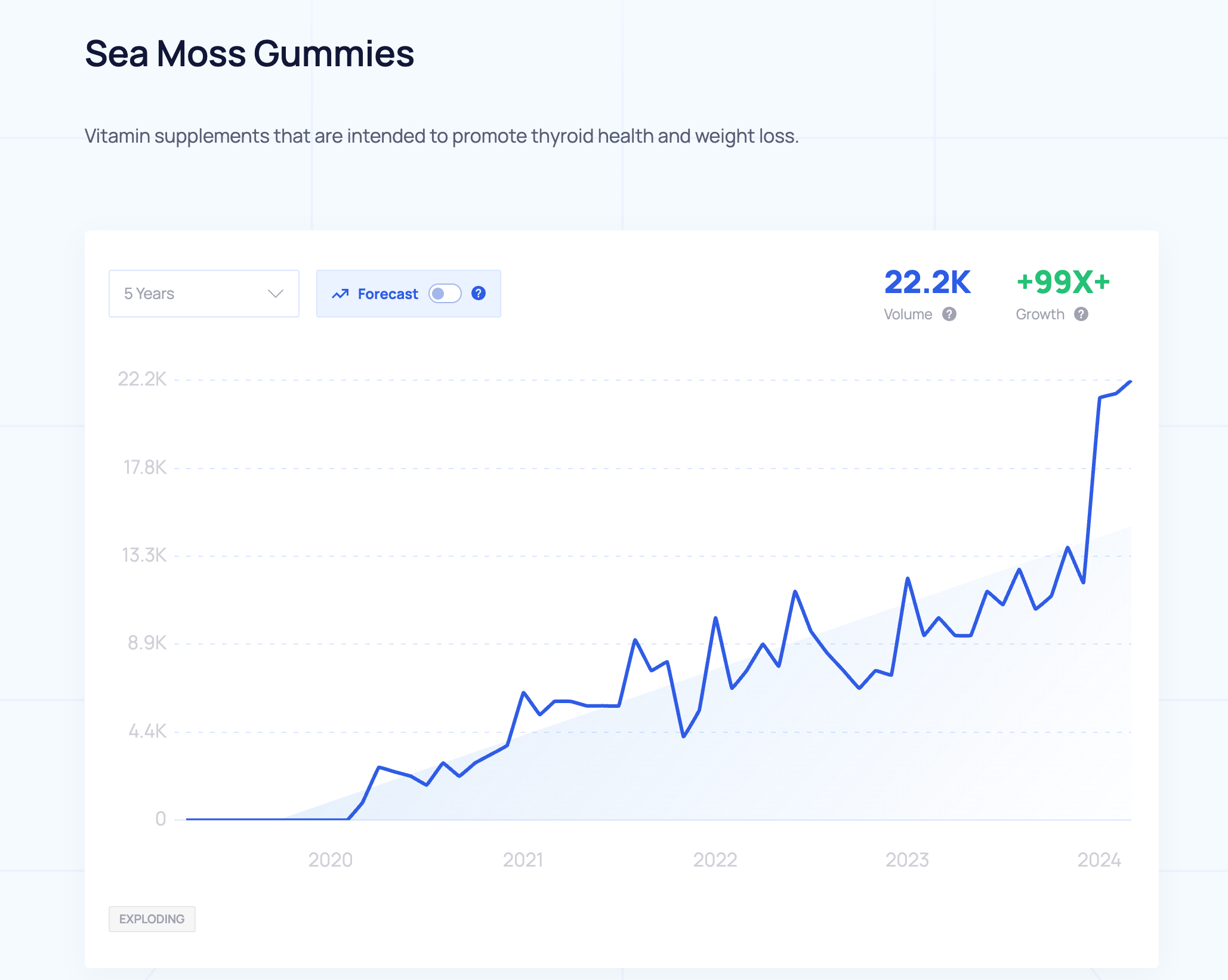
Task: Click the 13.3K y-axis label
Action: [x=144, y=555]
